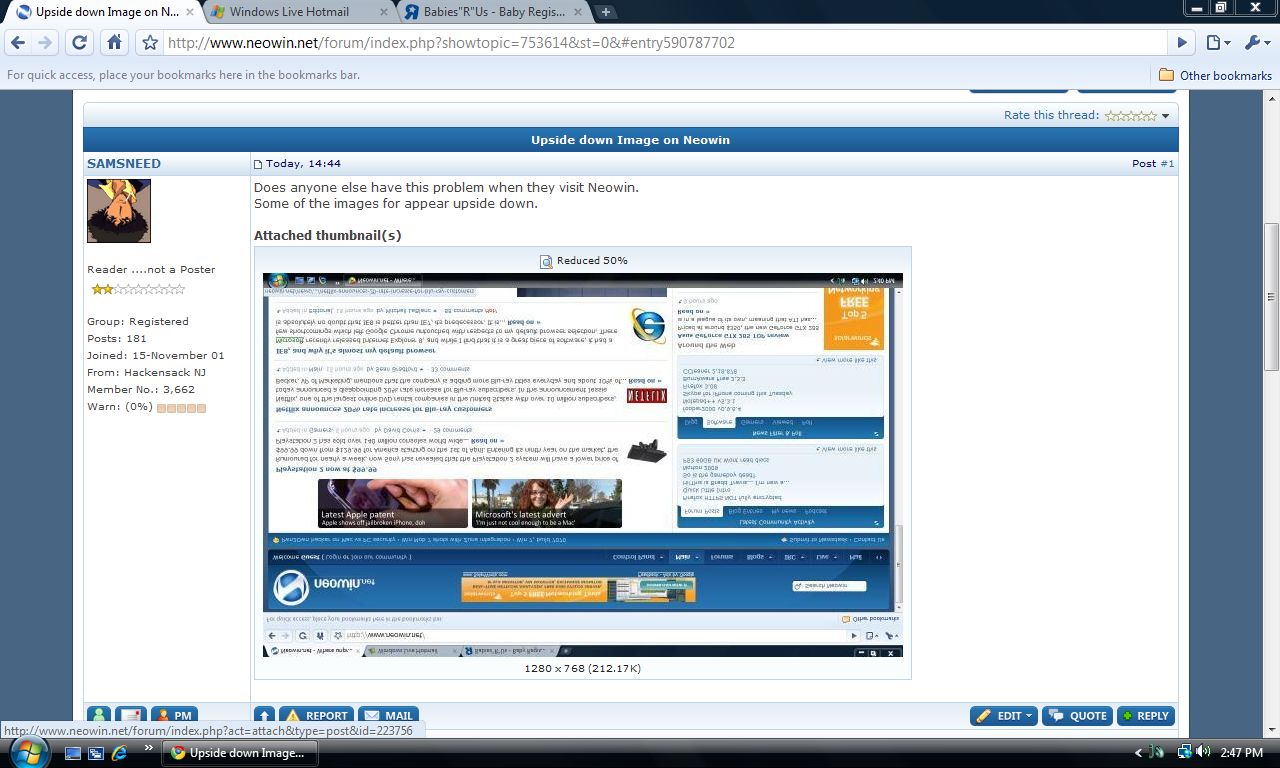This screenshot has width=1280, height=768.
Task: Open the wrench settings menu
Action: click(1256, 43)
